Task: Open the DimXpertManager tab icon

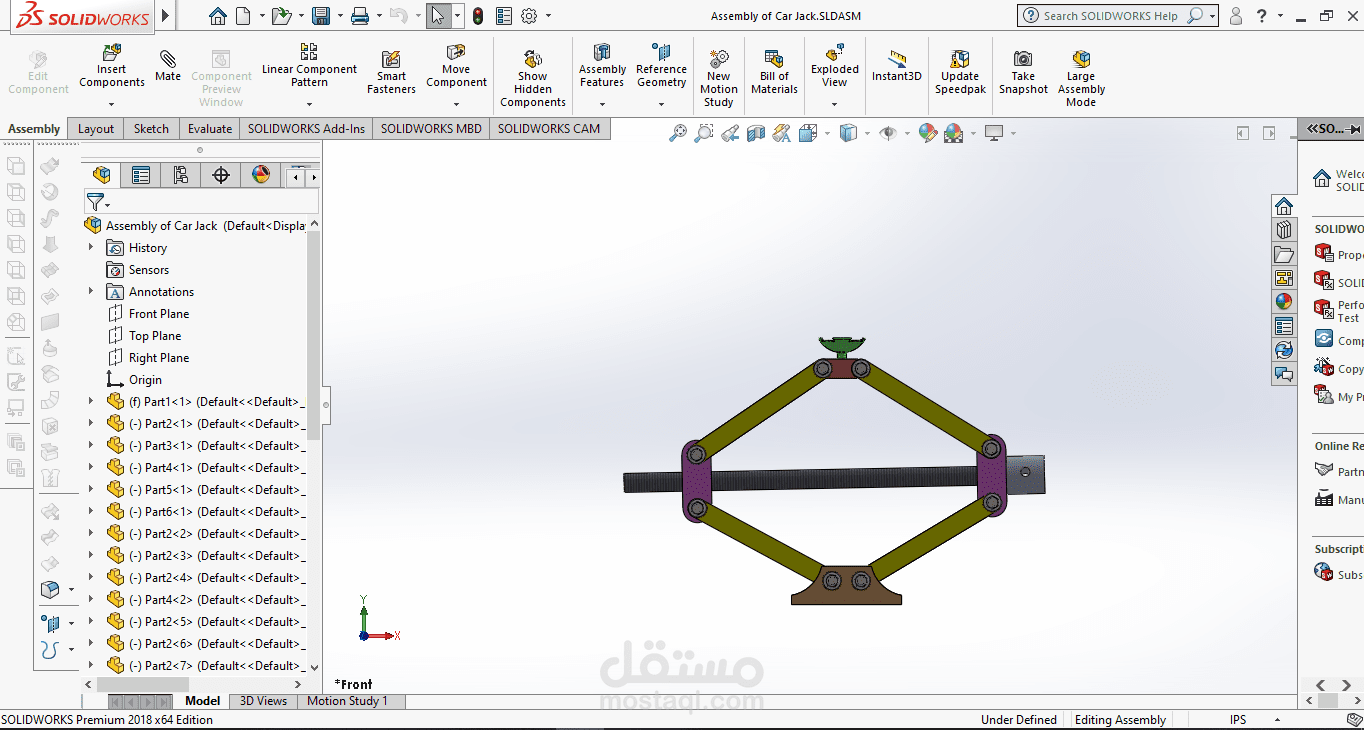Action: click(x=221, y=176)
